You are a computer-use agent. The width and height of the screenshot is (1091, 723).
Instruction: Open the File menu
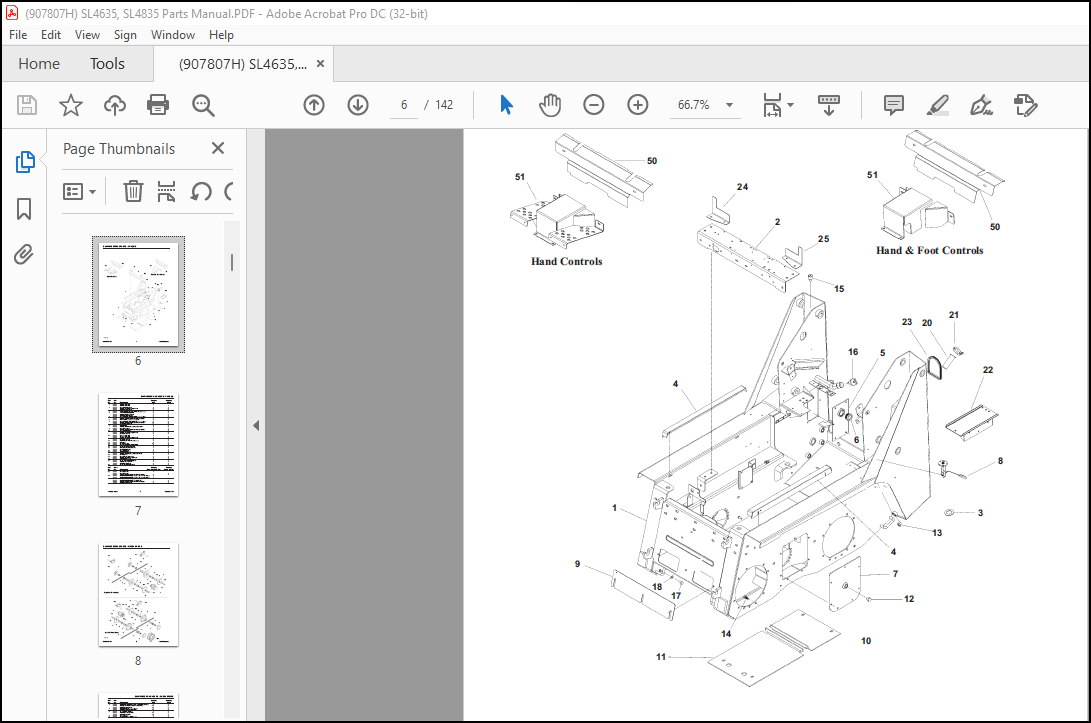(18, 35)
